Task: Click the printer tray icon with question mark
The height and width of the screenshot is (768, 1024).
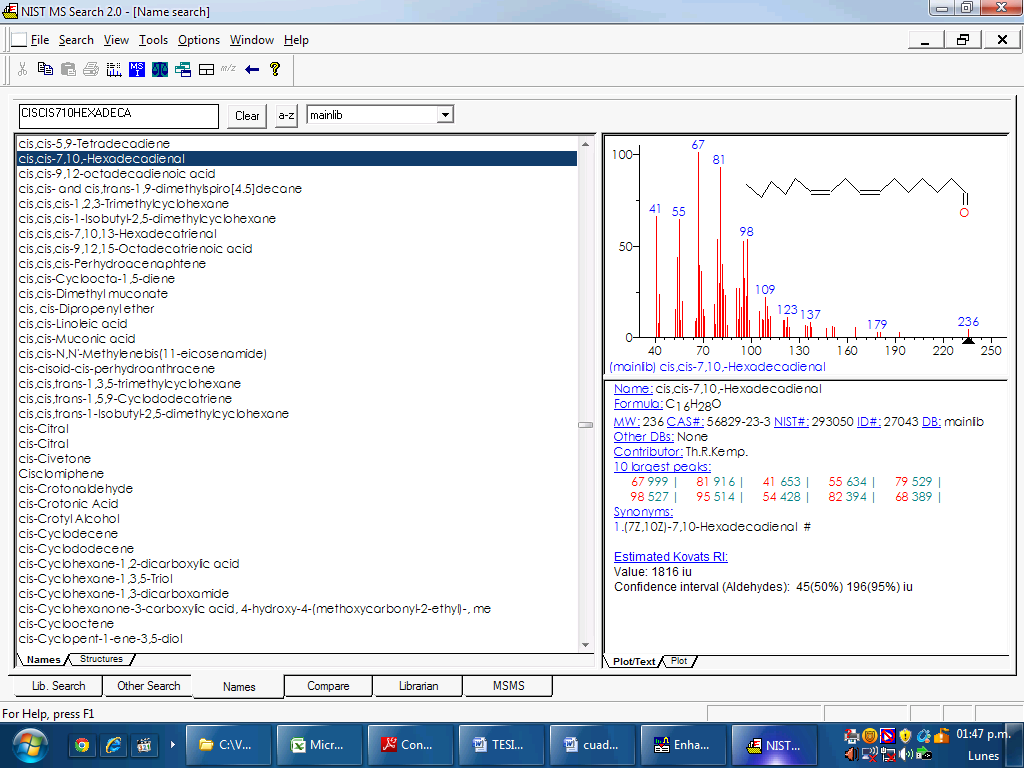Action: point(852,736)
